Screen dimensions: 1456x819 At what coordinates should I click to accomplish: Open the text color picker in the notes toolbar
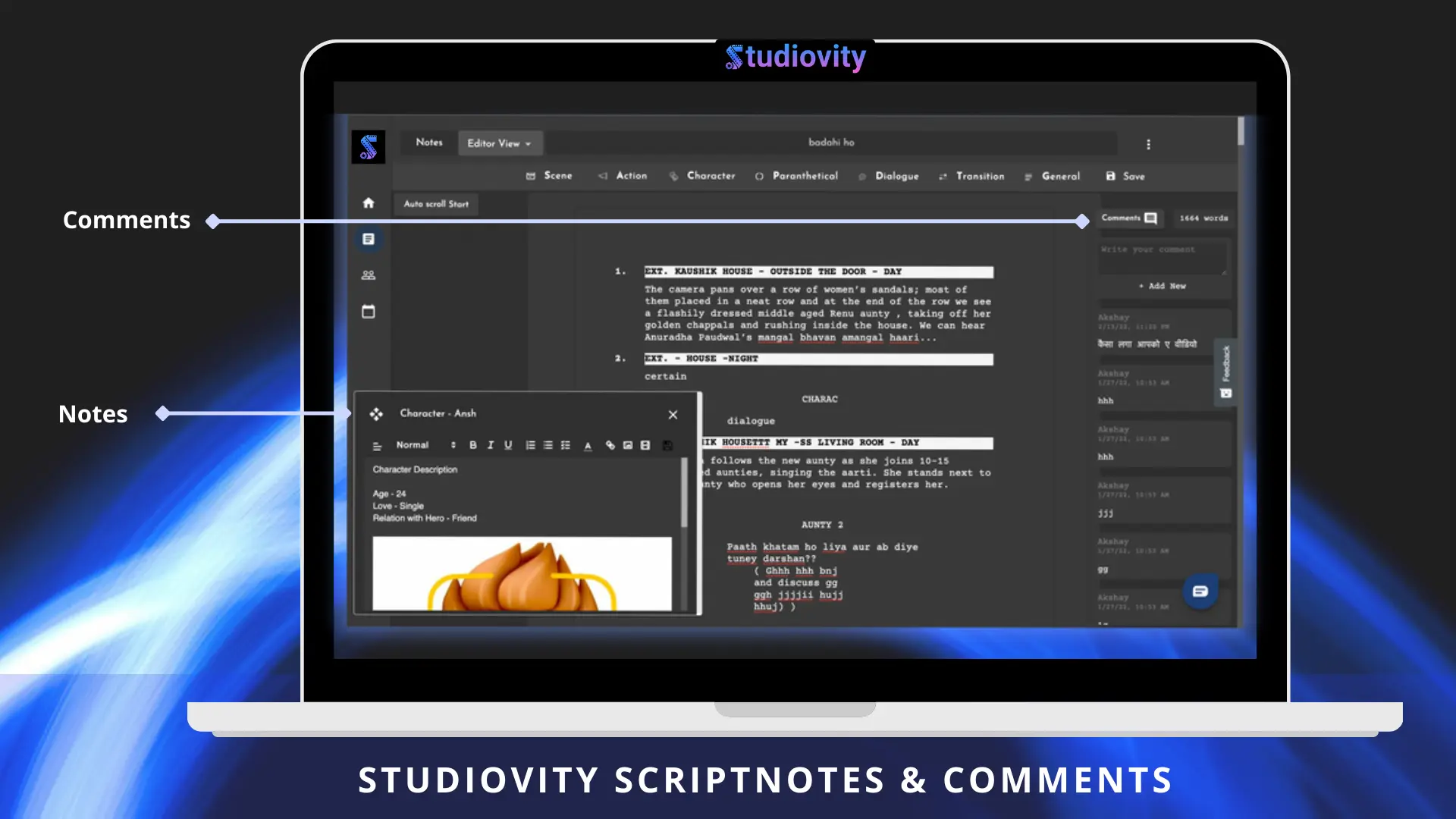[x=588, y=445]
